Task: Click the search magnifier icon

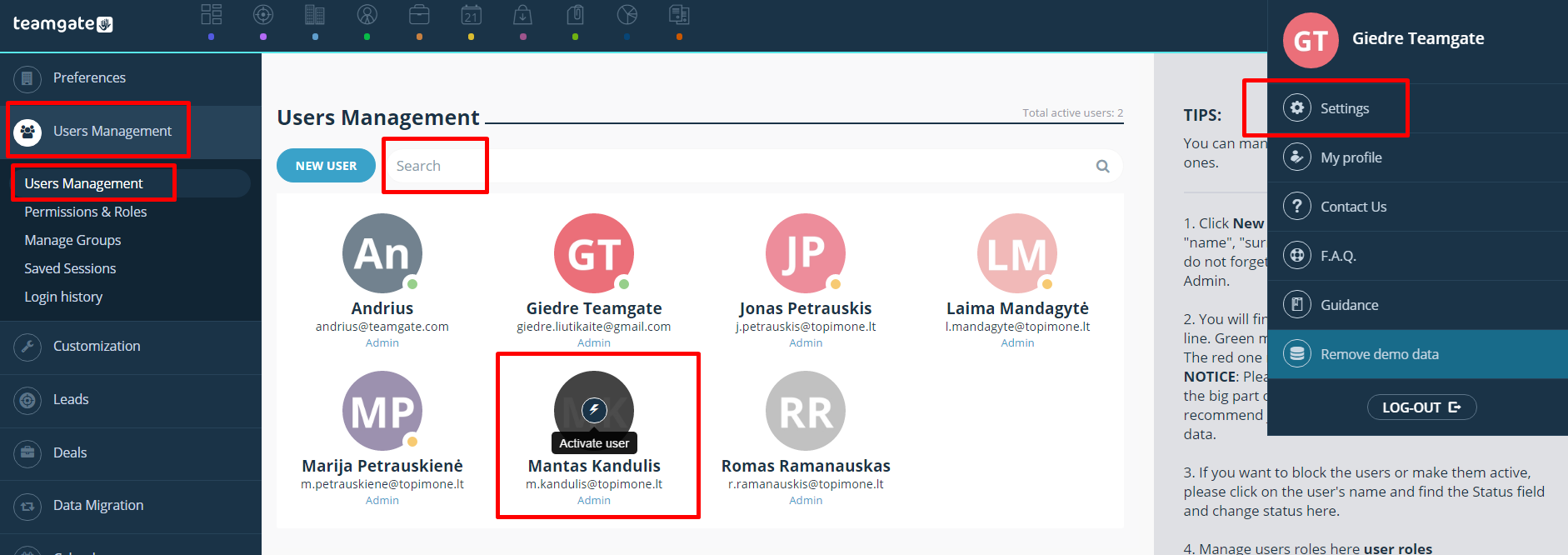Action: 1102,166
